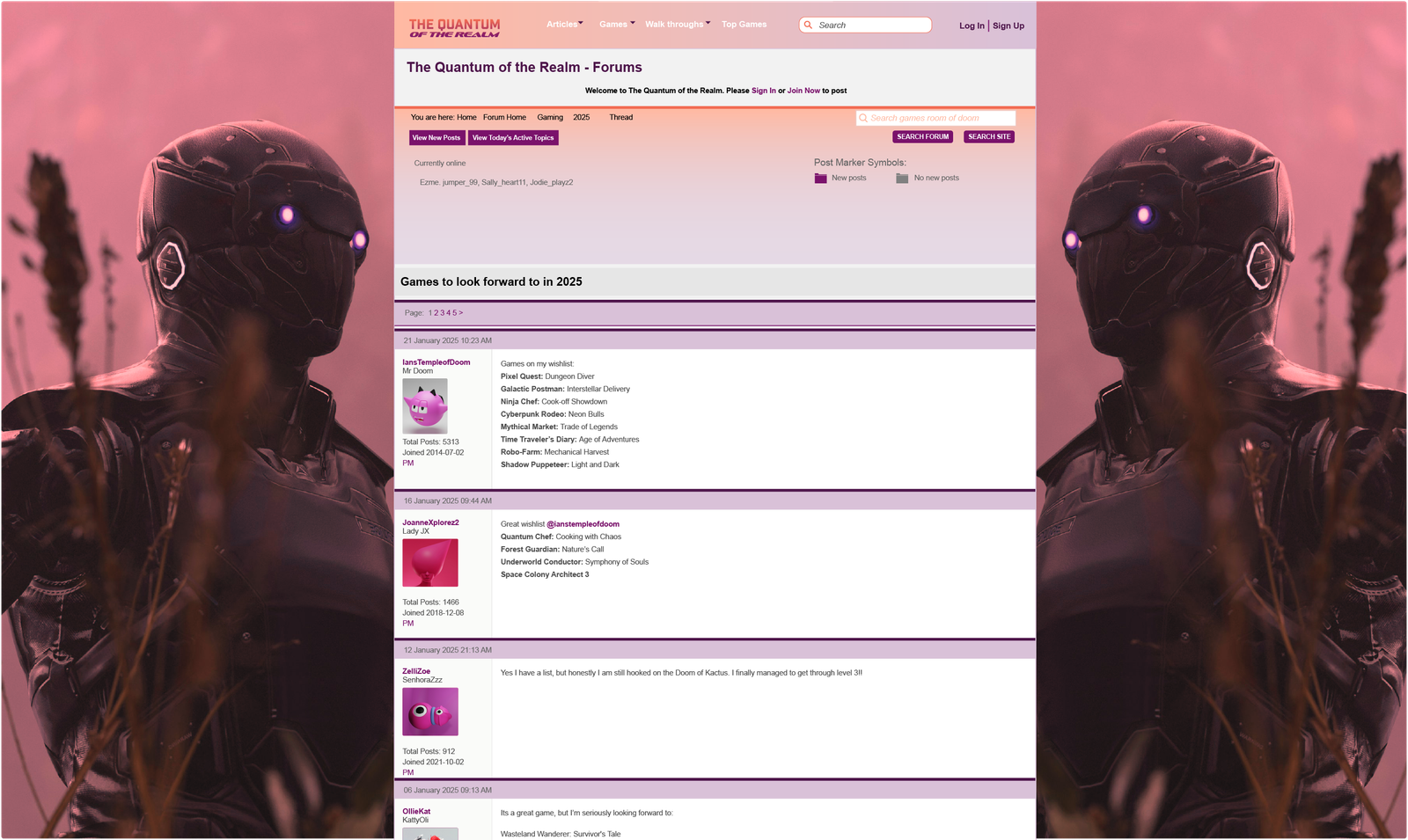
Task: Open the Top Games menu item
Action: point(744,25)
